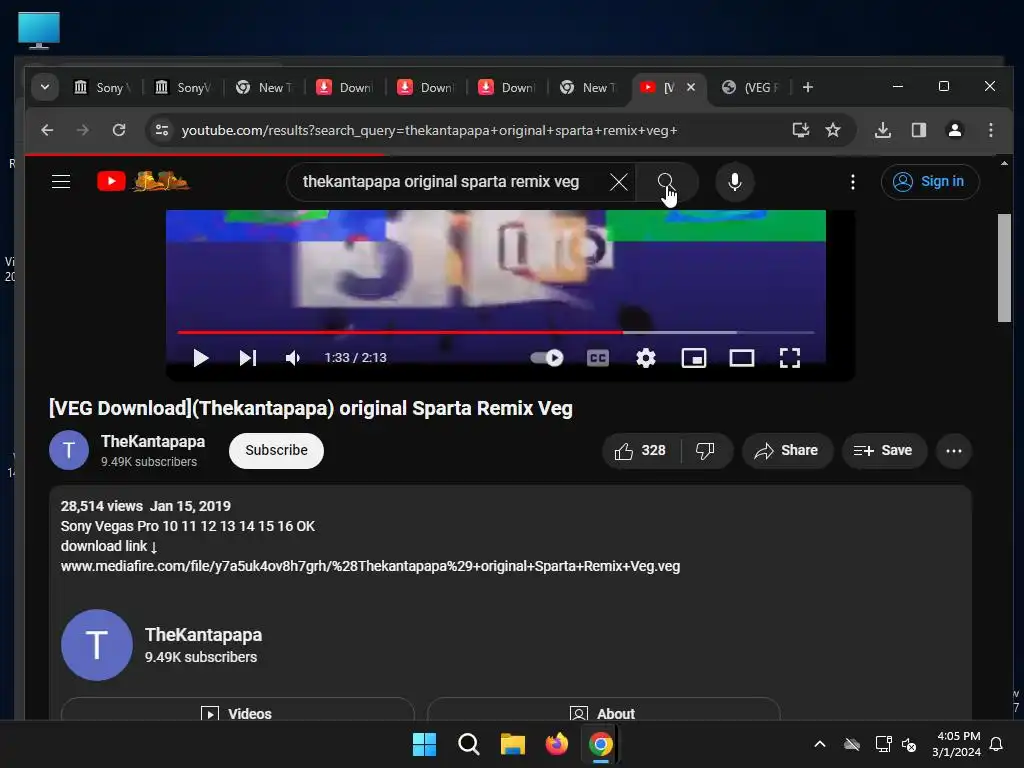The width and height of the screenshot is (1024, 768).
Task: Skip to the next video
Action: click(x=248, y=358)
